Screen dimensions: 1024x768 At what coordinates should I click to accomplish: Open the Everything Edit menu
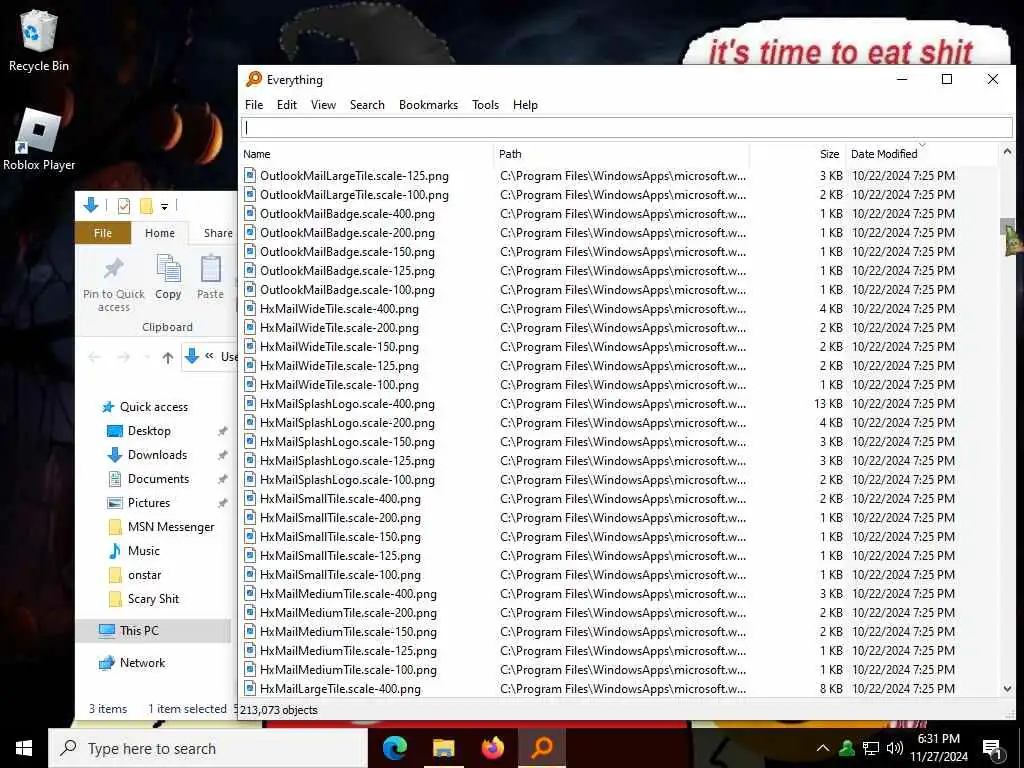[x=287, y=104]
